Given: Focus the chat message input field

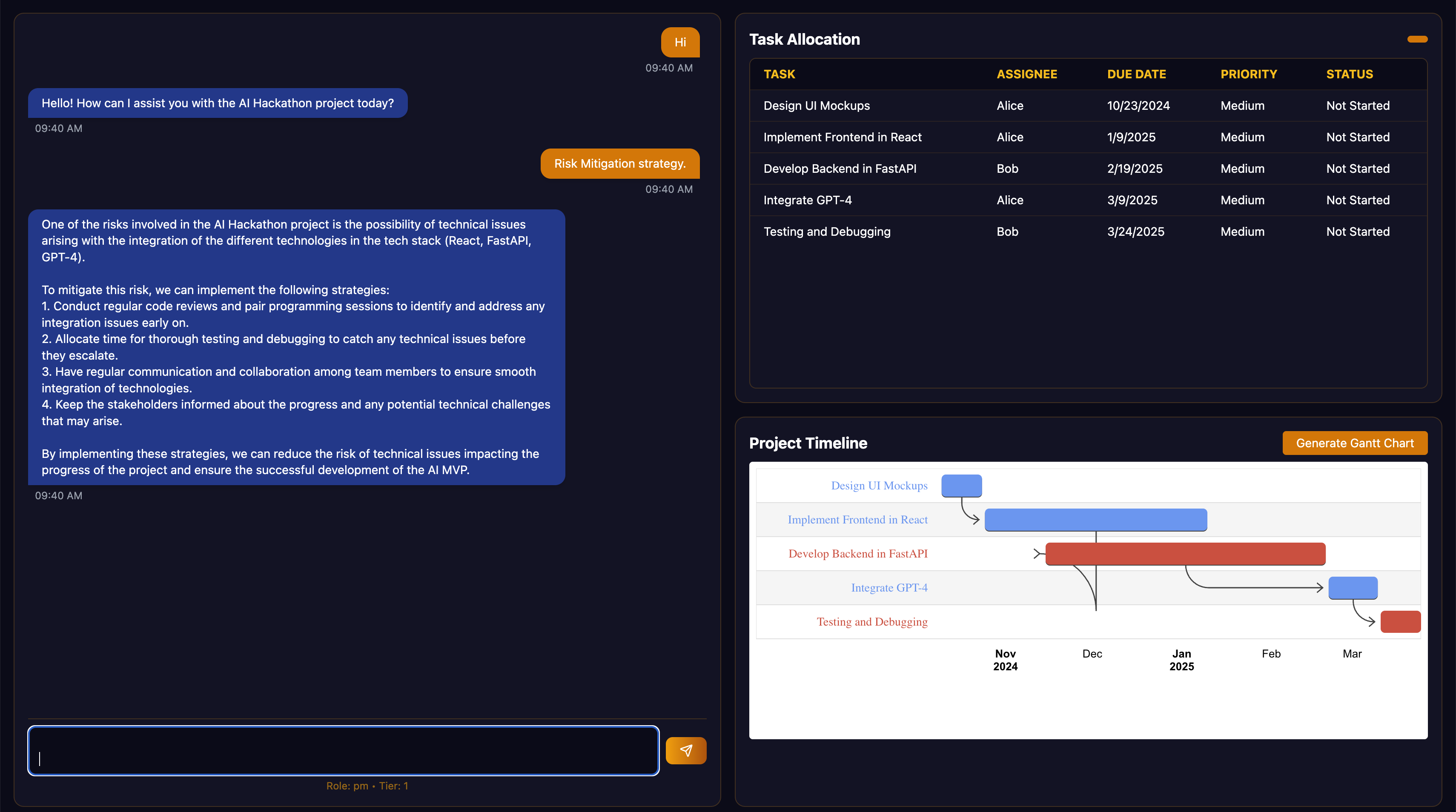Looking at the screenshot, I should coord(343,750).
